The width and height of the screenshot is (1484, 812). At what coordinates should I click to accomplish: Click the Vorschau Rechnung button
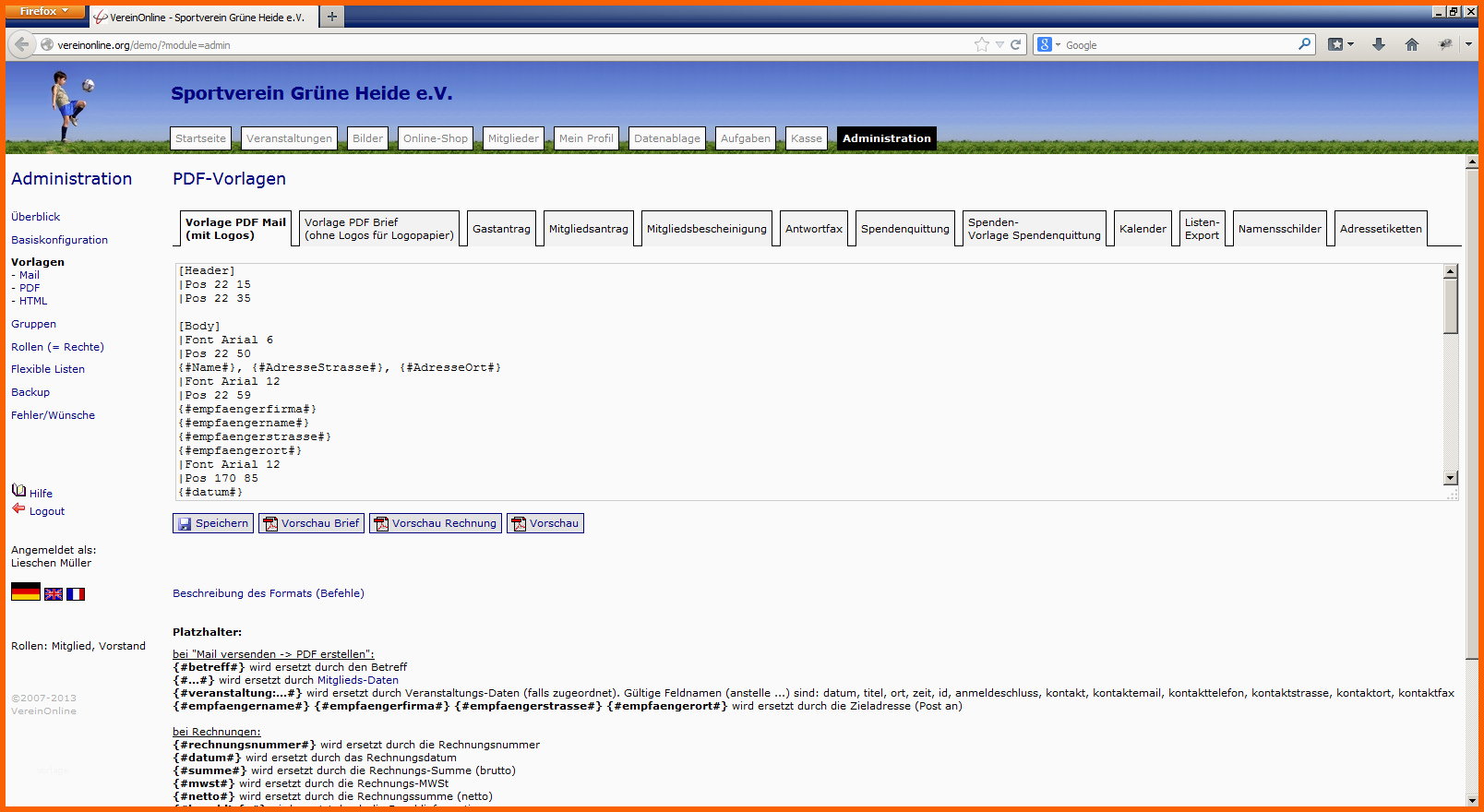coord(436,523)
